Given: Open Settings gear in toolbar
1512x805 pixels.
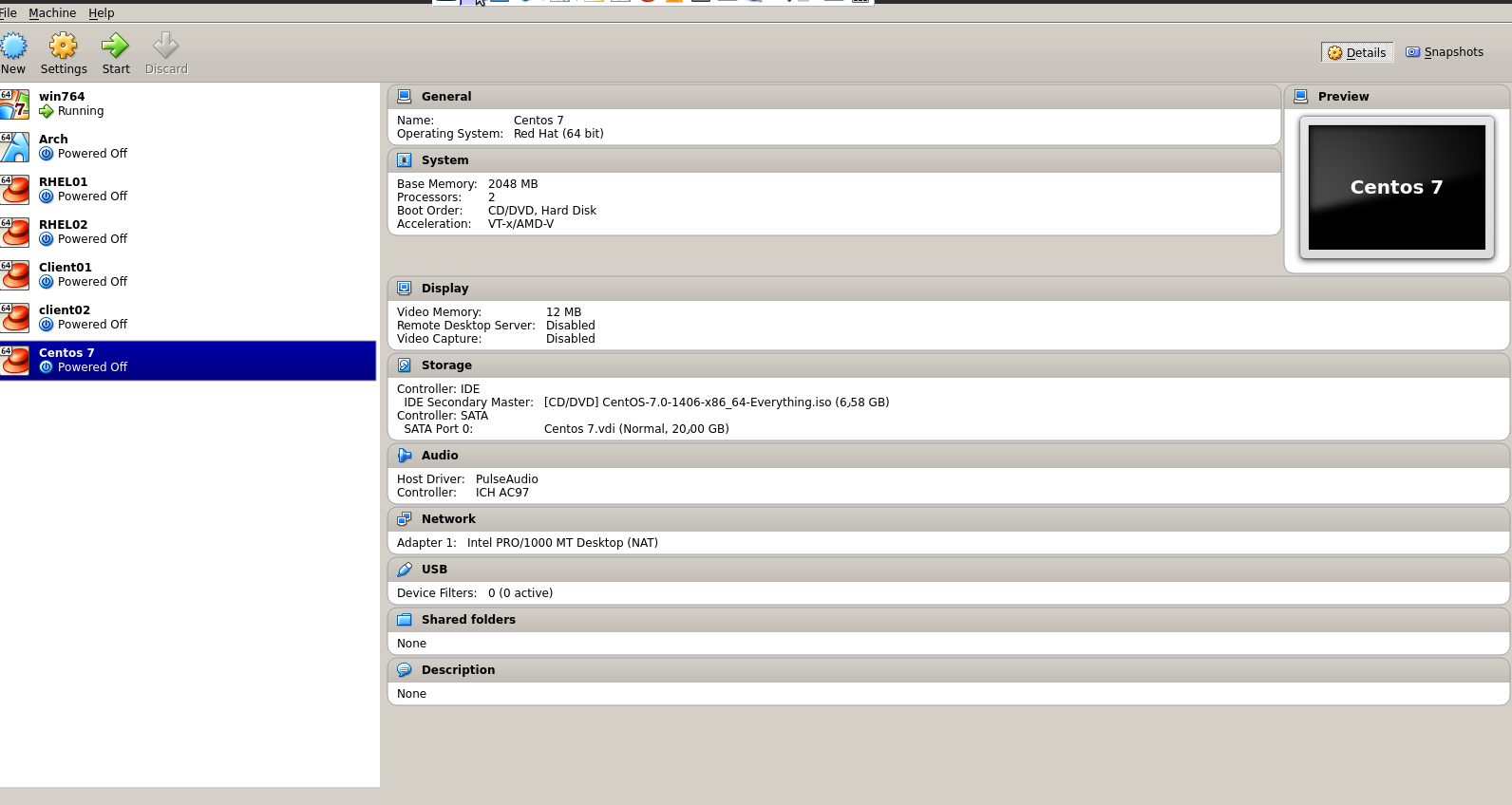Looking at the screenshot, I should 64,46.
